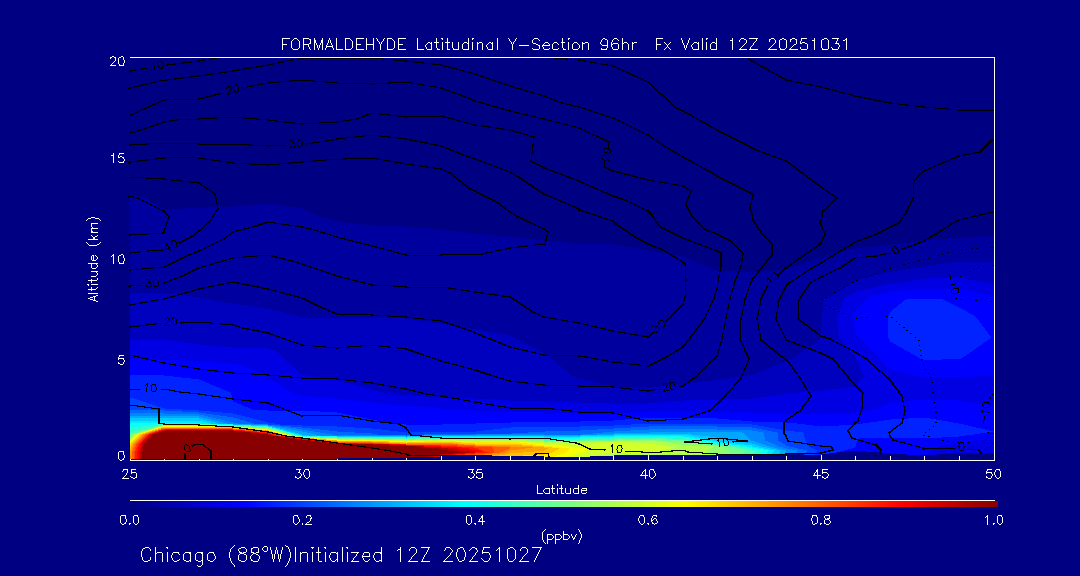Viewport: 1080px width, 576px height.
Task: Click the latitude axis tick label 25
Action: click(129, 474)
